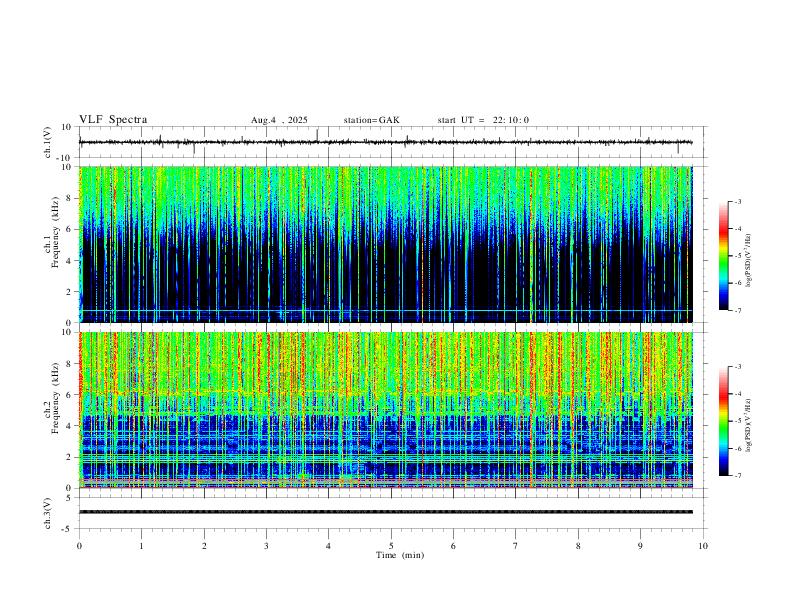This screenshot has height=612, width=792.
Task: Click time axis tick label '10'
Action: click(x=703, y=546)
